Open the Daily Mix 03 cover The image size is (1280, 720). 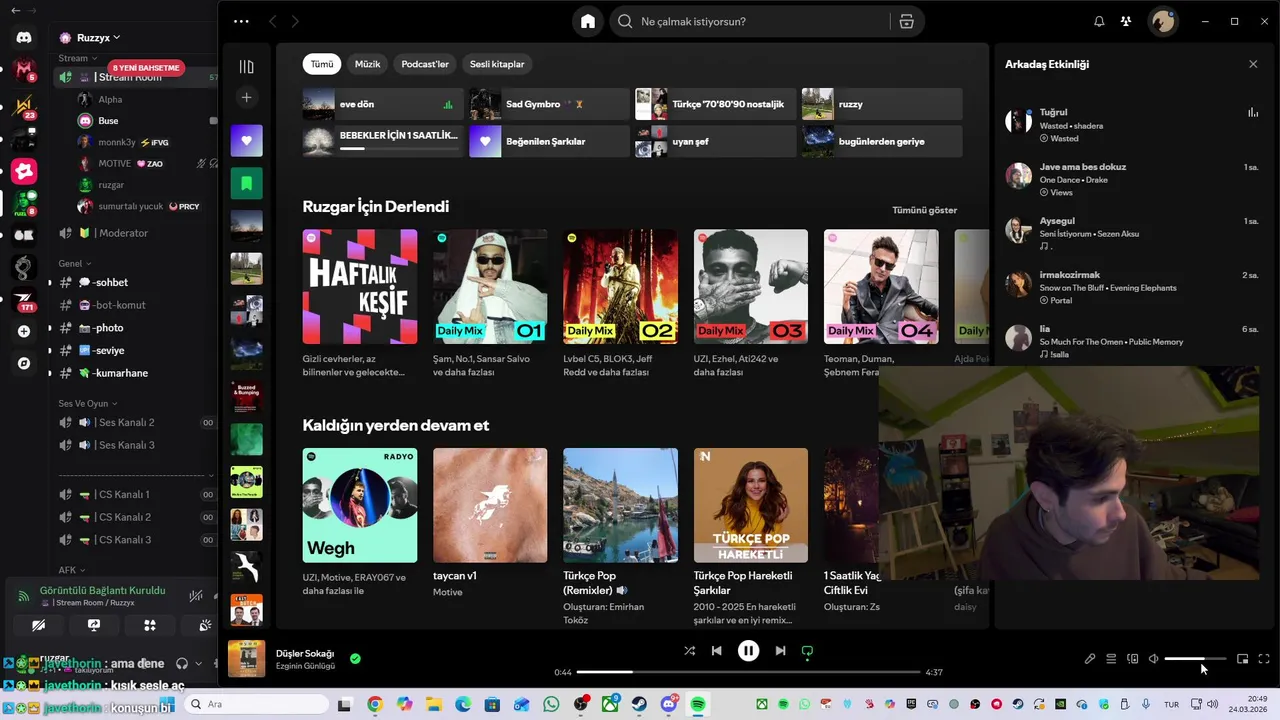click(x=750, y=287)
